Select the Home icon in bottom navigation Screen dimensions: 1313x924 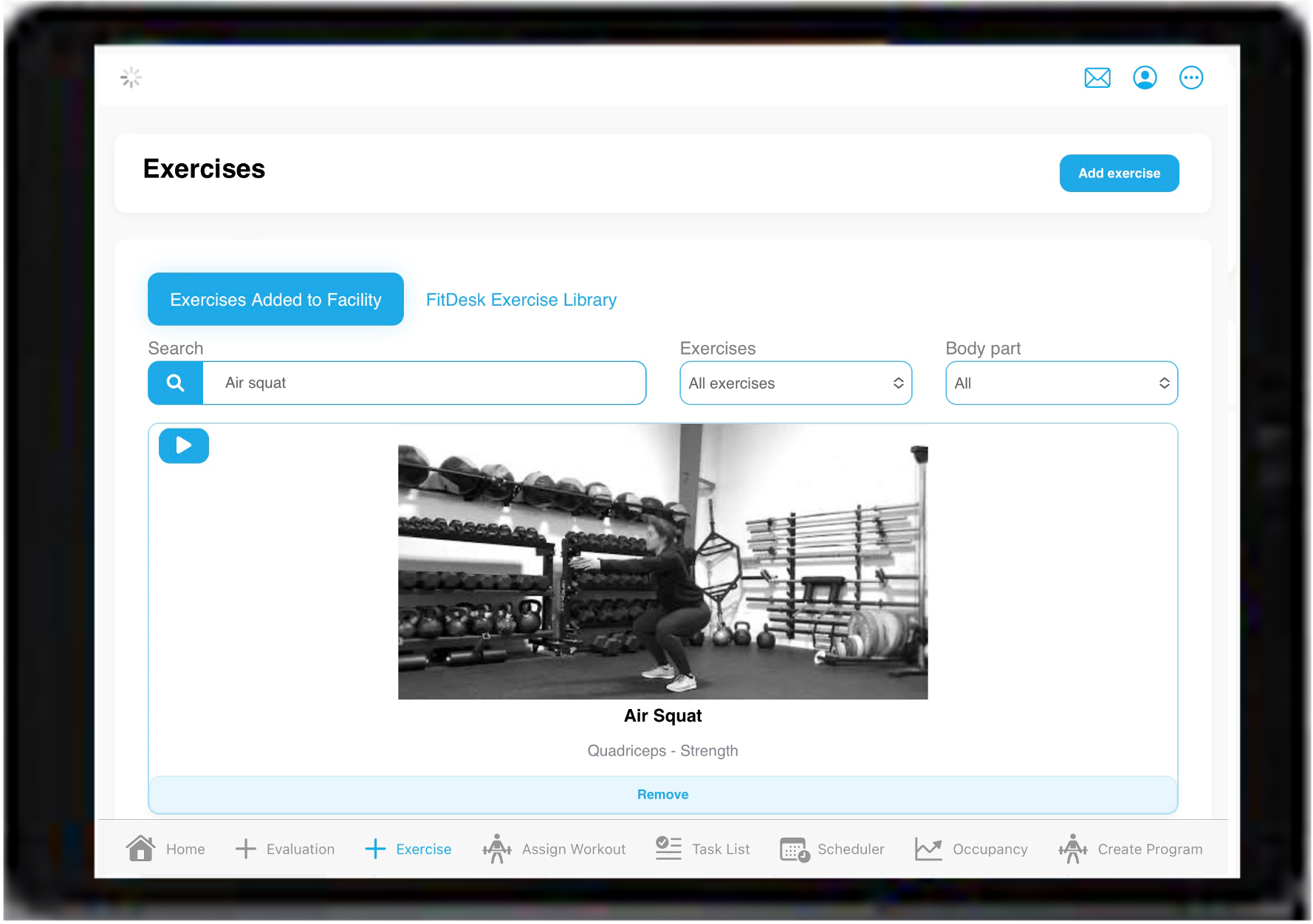click(141, 848)
